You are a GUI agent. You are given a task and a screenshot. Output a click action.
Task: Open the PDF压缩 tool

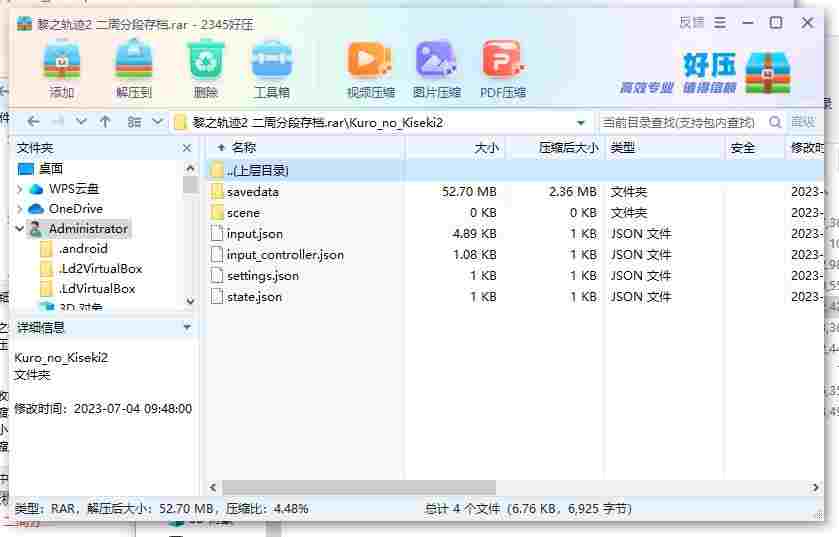point(503,70)
